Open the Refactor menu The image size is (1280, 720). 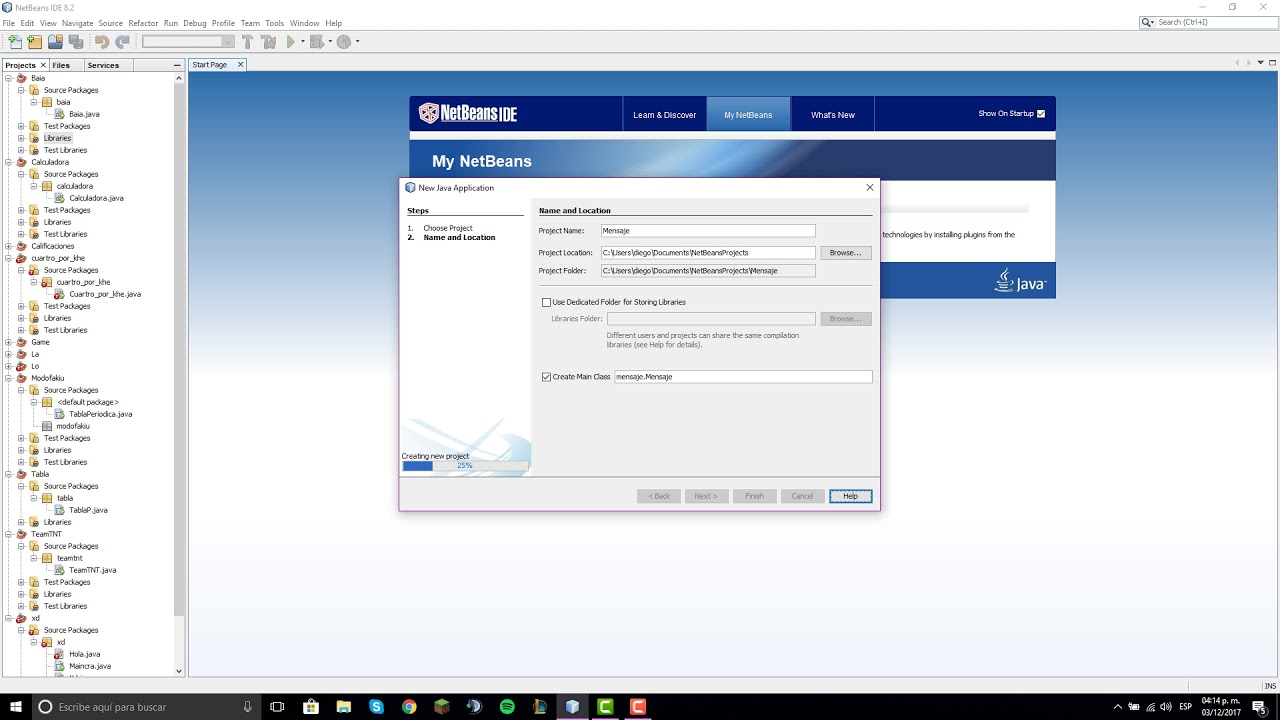pyautogui.click(x=143, y=23)
